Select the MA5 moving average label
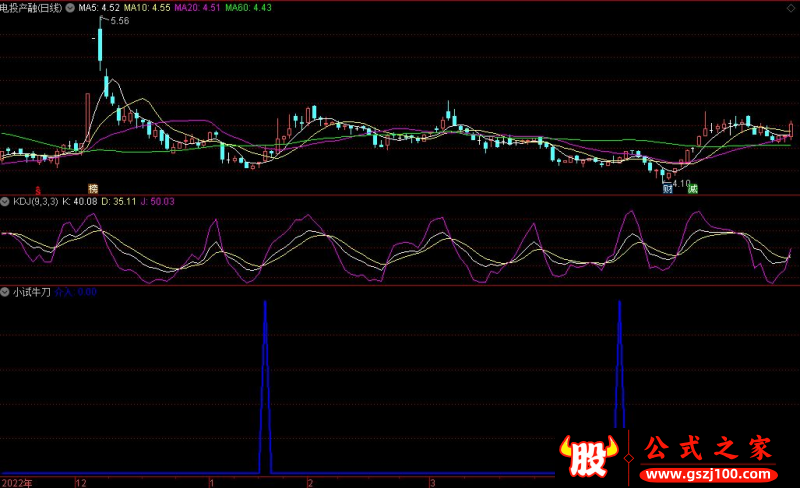This screenshot has height=488, width=800. [98, 7]
